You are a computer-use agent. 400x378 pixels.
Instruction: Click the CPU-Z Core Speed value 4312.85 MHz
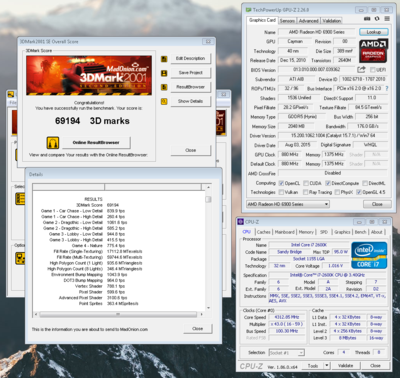coord(286,317)
